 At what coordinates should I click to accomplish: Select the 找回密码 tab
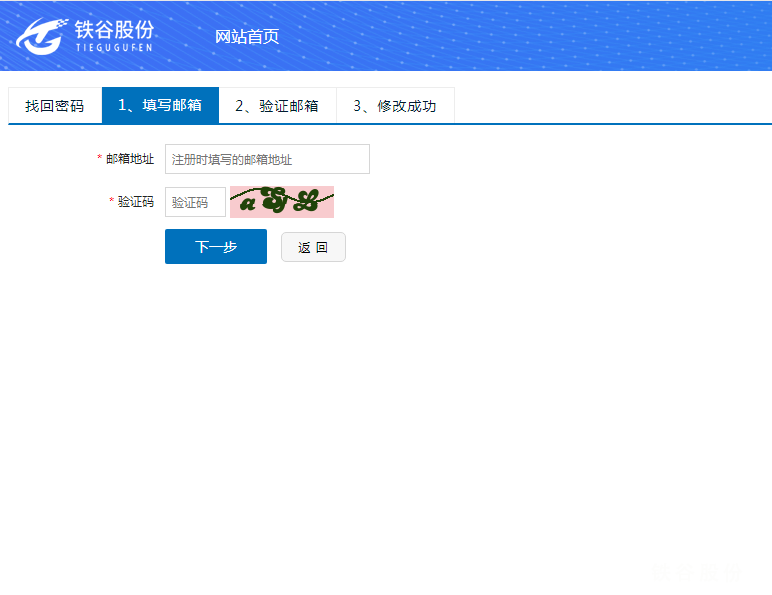55,106
